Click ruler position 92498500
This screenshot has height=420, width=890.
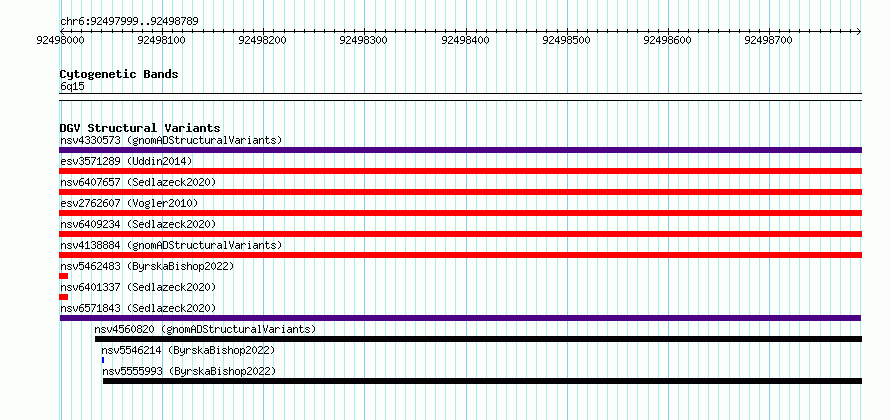[566, 40]
